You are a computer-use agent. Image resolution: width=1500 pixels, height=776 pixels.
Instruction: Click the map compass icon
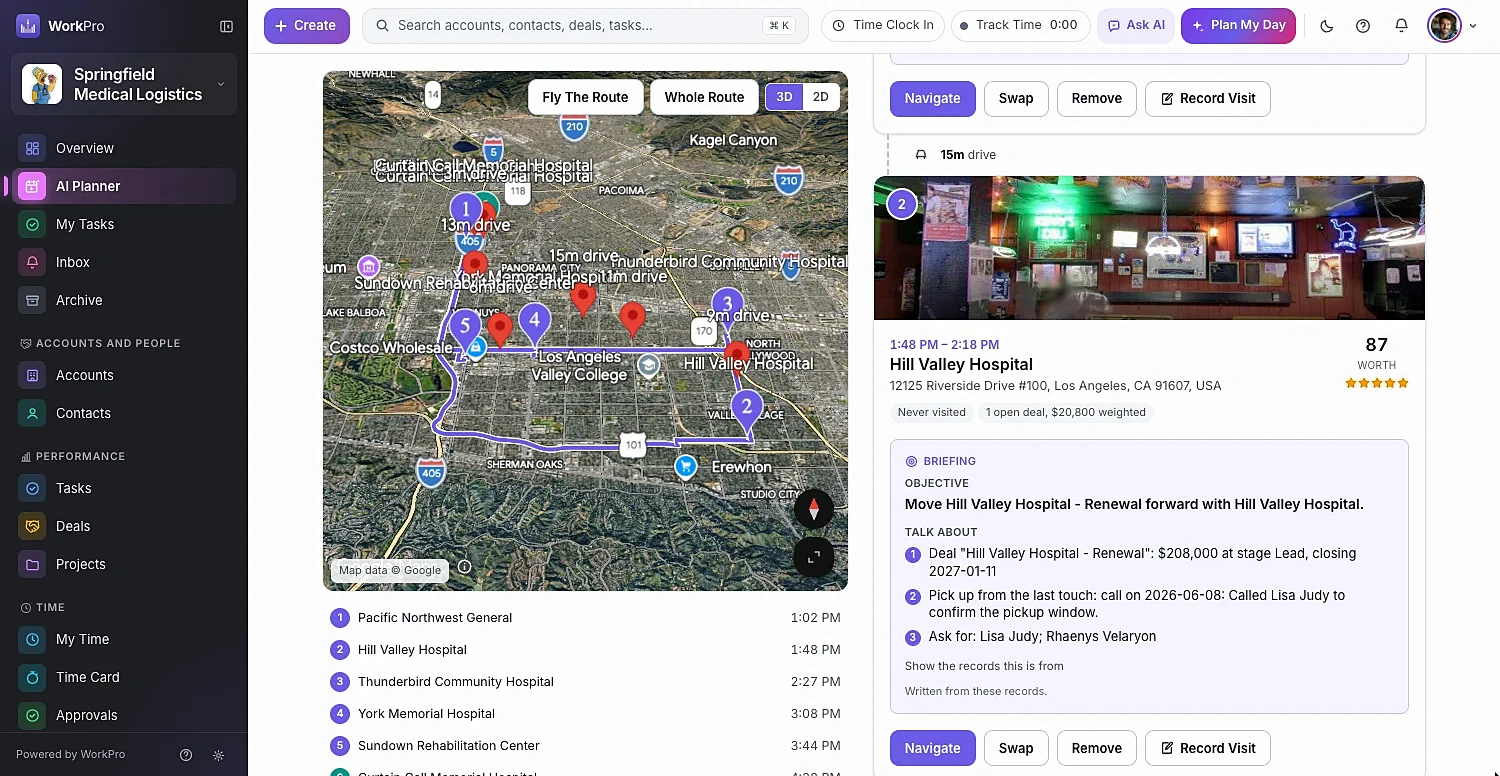click(x=814, y=509)
